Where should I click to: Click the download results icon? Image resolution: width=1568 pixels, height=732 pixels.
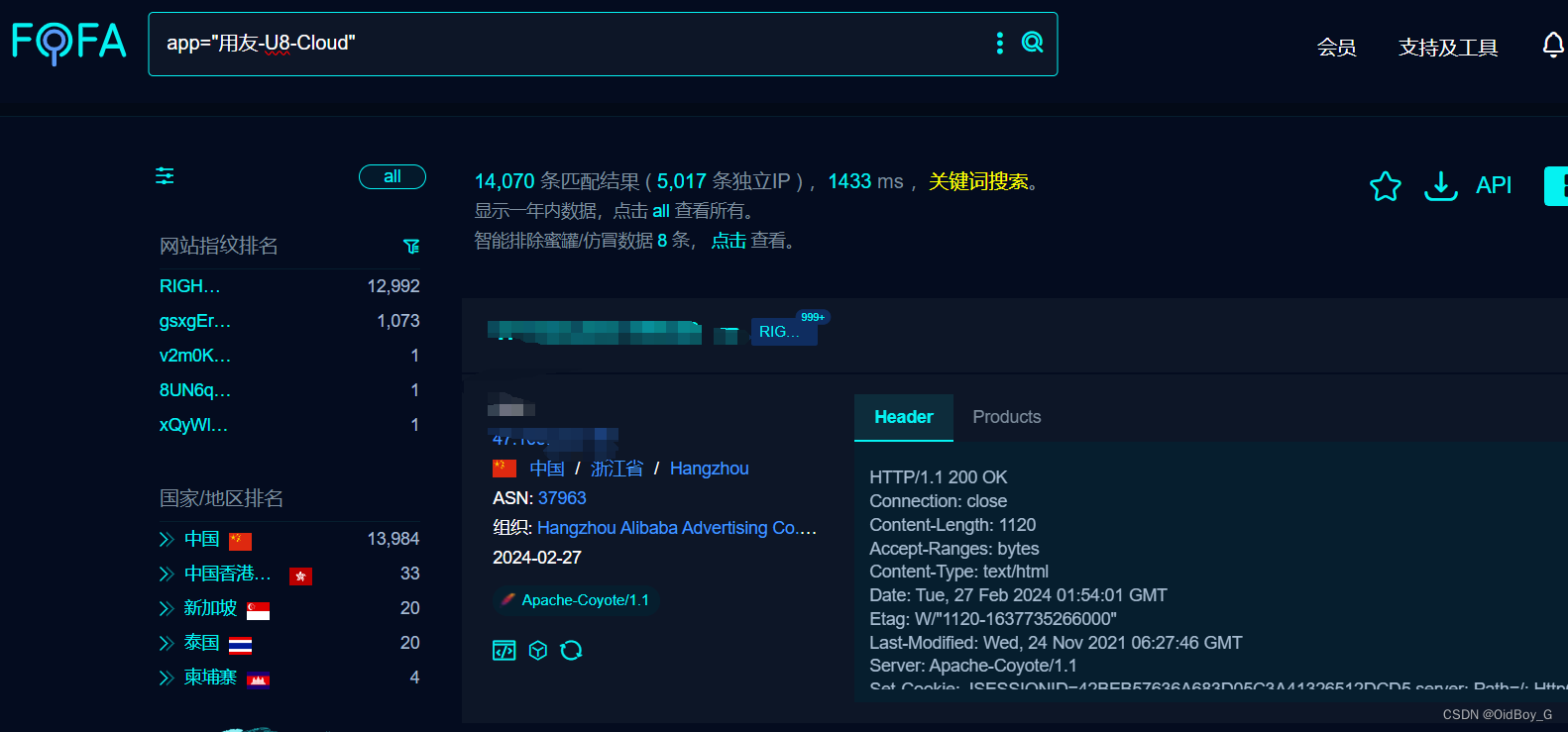[x=1440, y=185]
